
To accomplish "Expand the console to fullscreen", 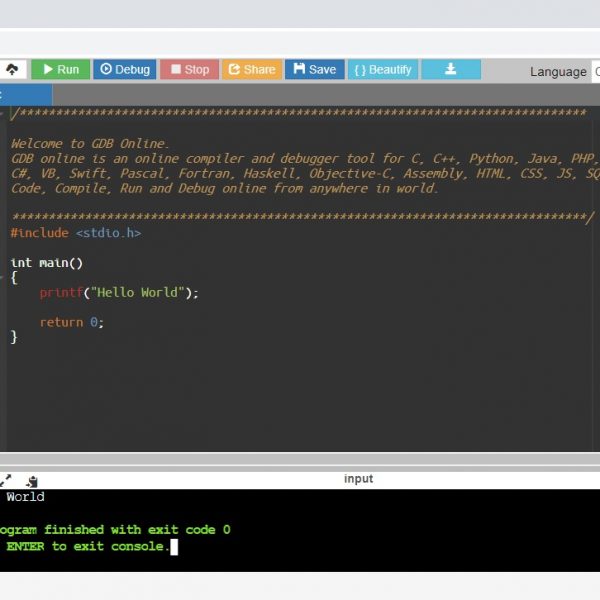I will (6, 480).
